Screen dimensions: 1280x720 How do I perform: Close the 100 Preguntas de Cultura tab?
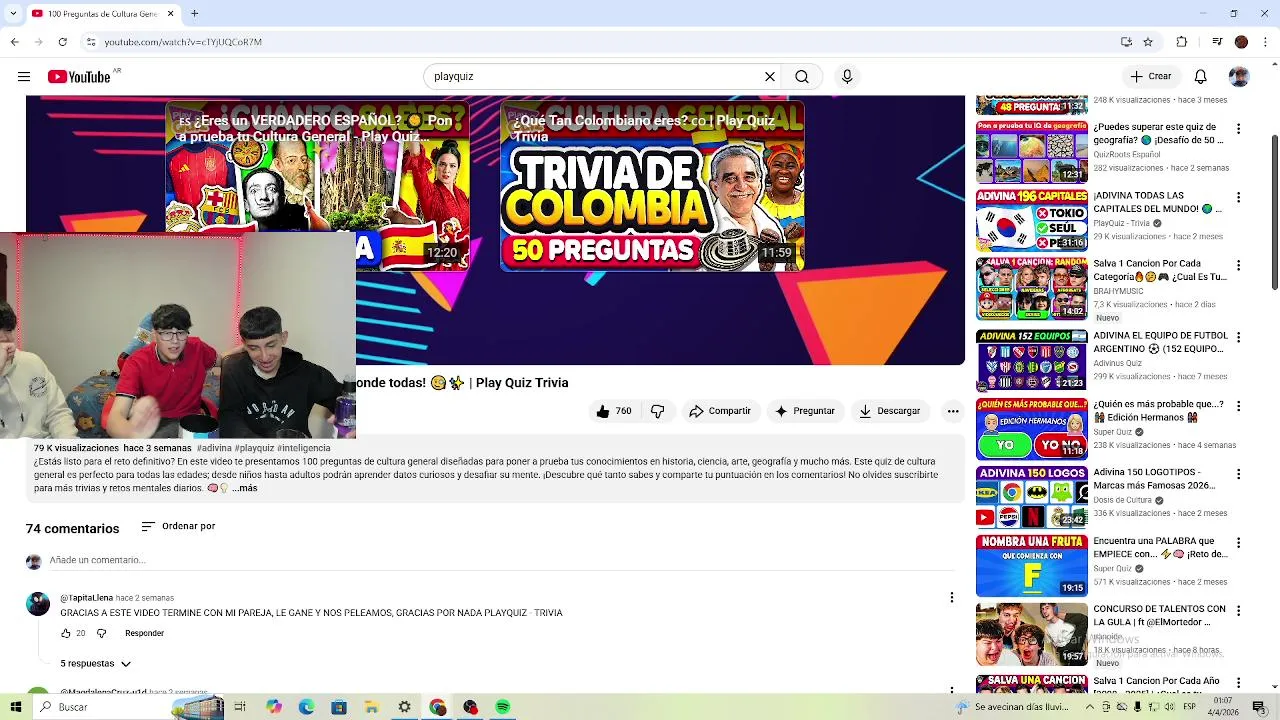(x=170, y=14)
